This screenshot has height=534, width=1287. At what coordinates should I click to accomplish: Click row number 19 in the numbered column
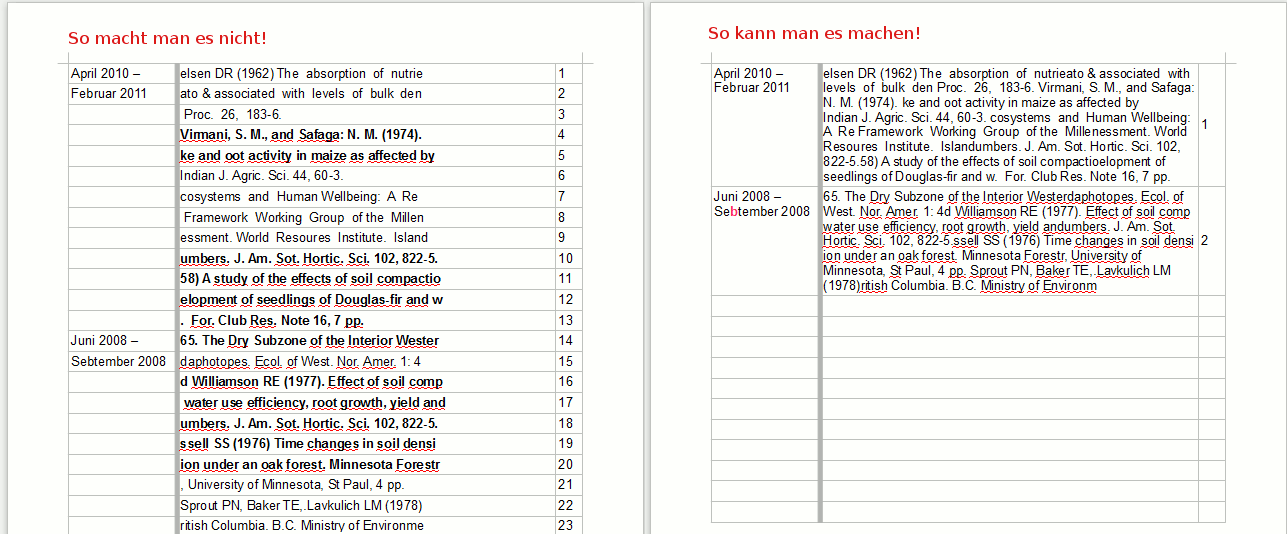tap(566, 443)
